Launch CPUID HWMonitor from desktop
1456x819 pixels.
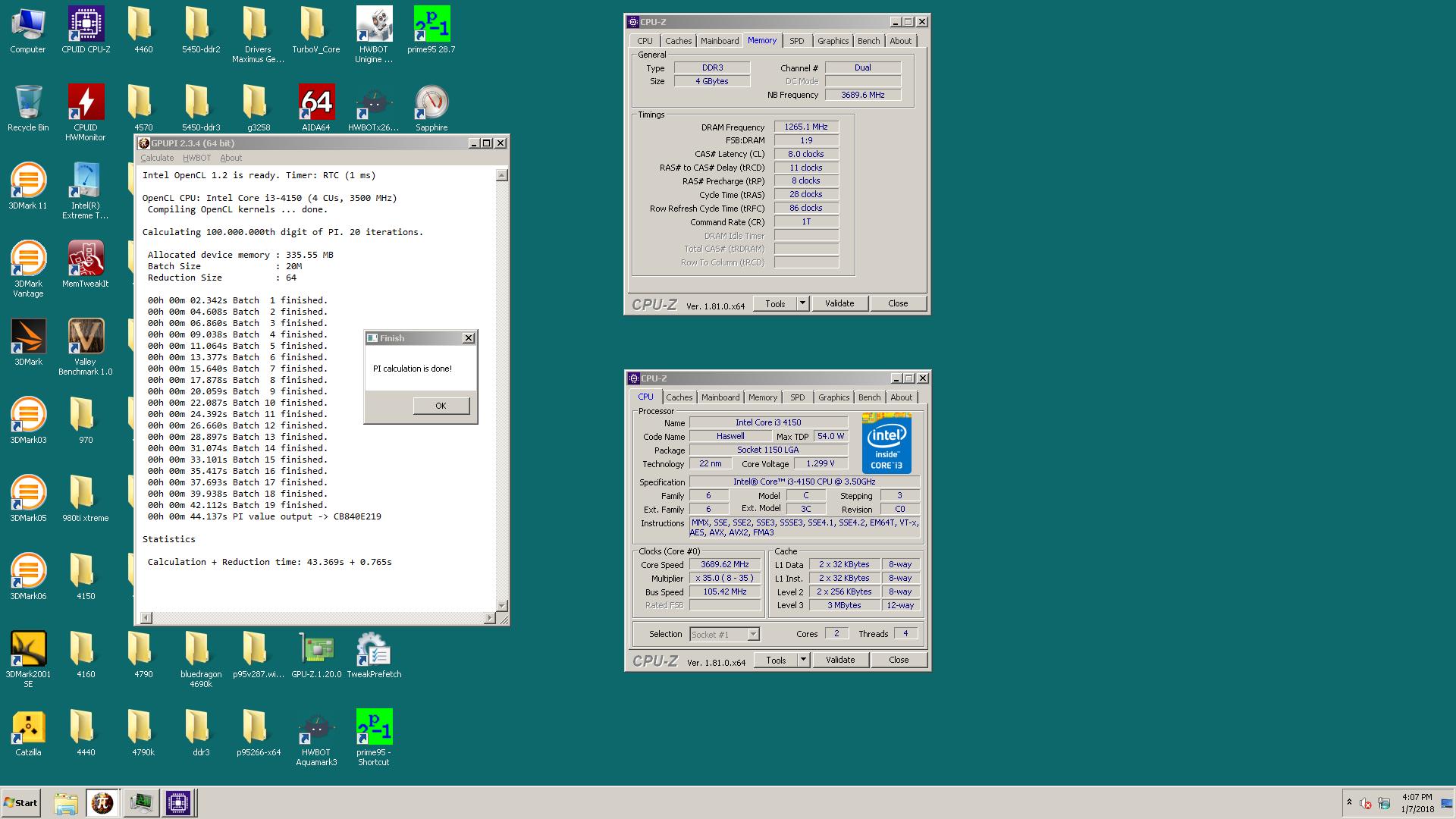point(86,112)
